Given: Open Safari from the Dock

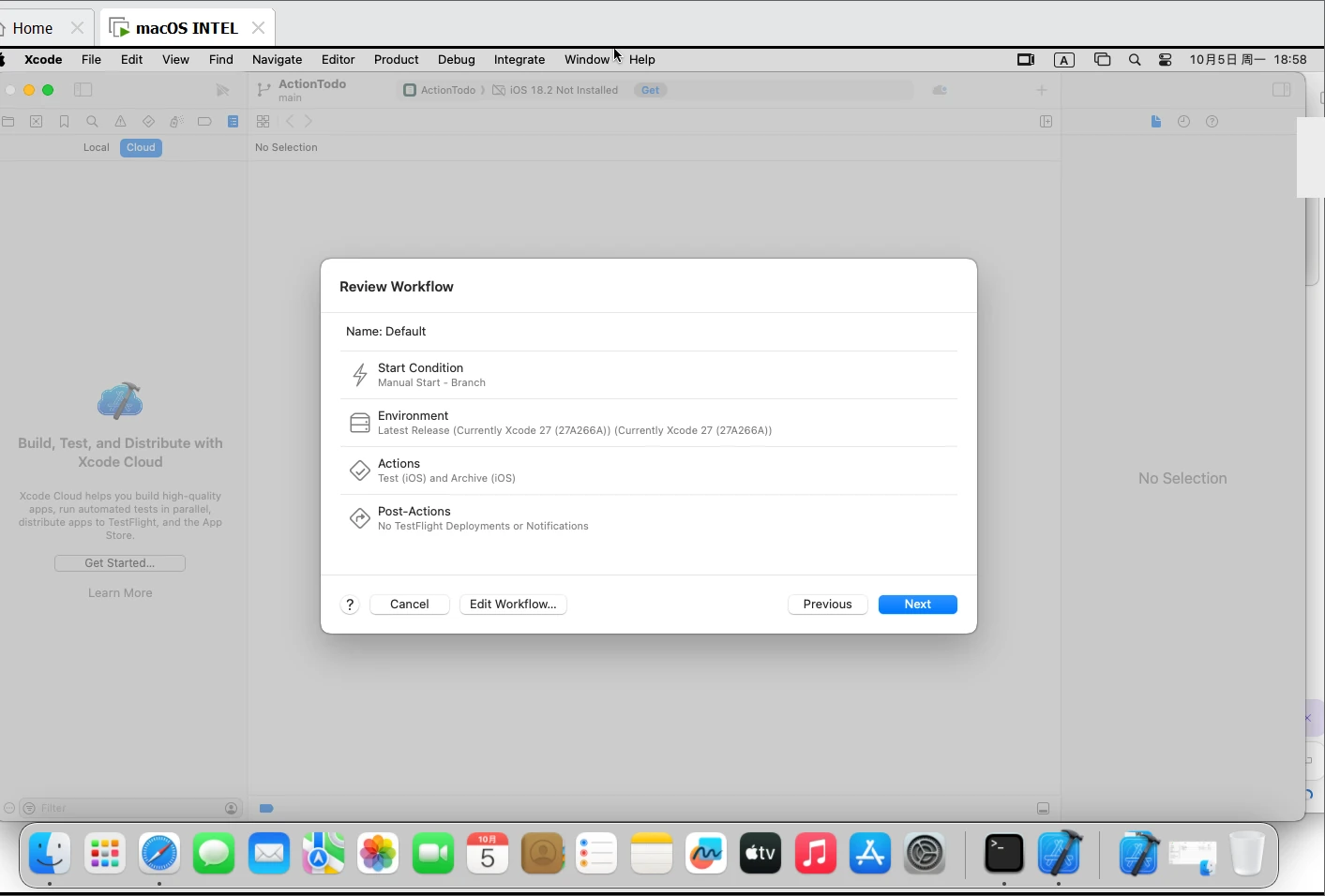Looking at the screenshot, I should pyautogui.click(x=159, y=854).
